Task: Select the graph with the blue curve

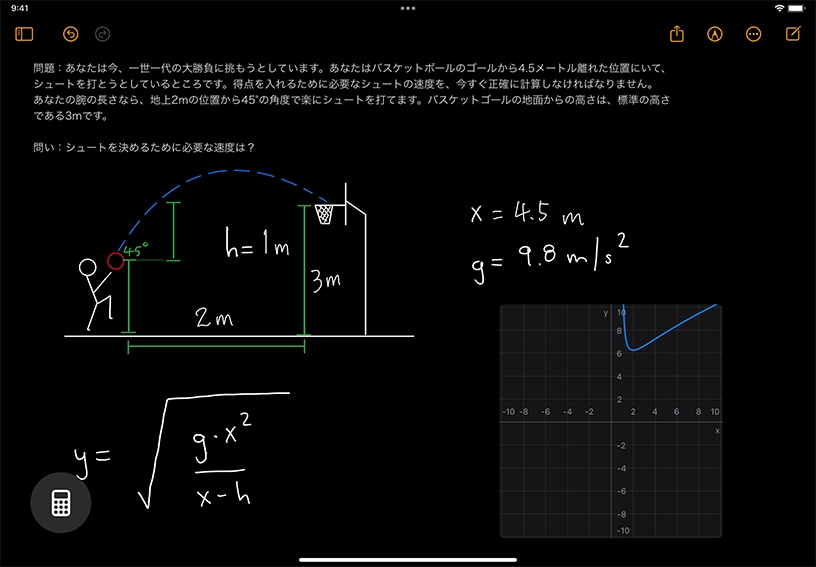Action: pyautogui.click(x=611, y=421)
